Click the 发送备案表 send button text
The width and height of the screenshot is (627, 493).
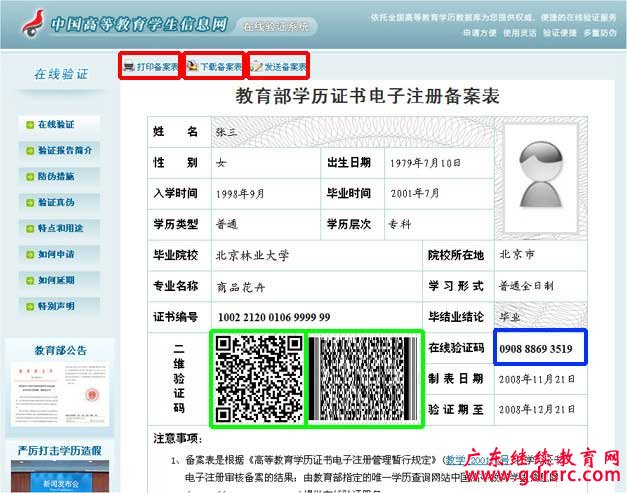[285, 66]
